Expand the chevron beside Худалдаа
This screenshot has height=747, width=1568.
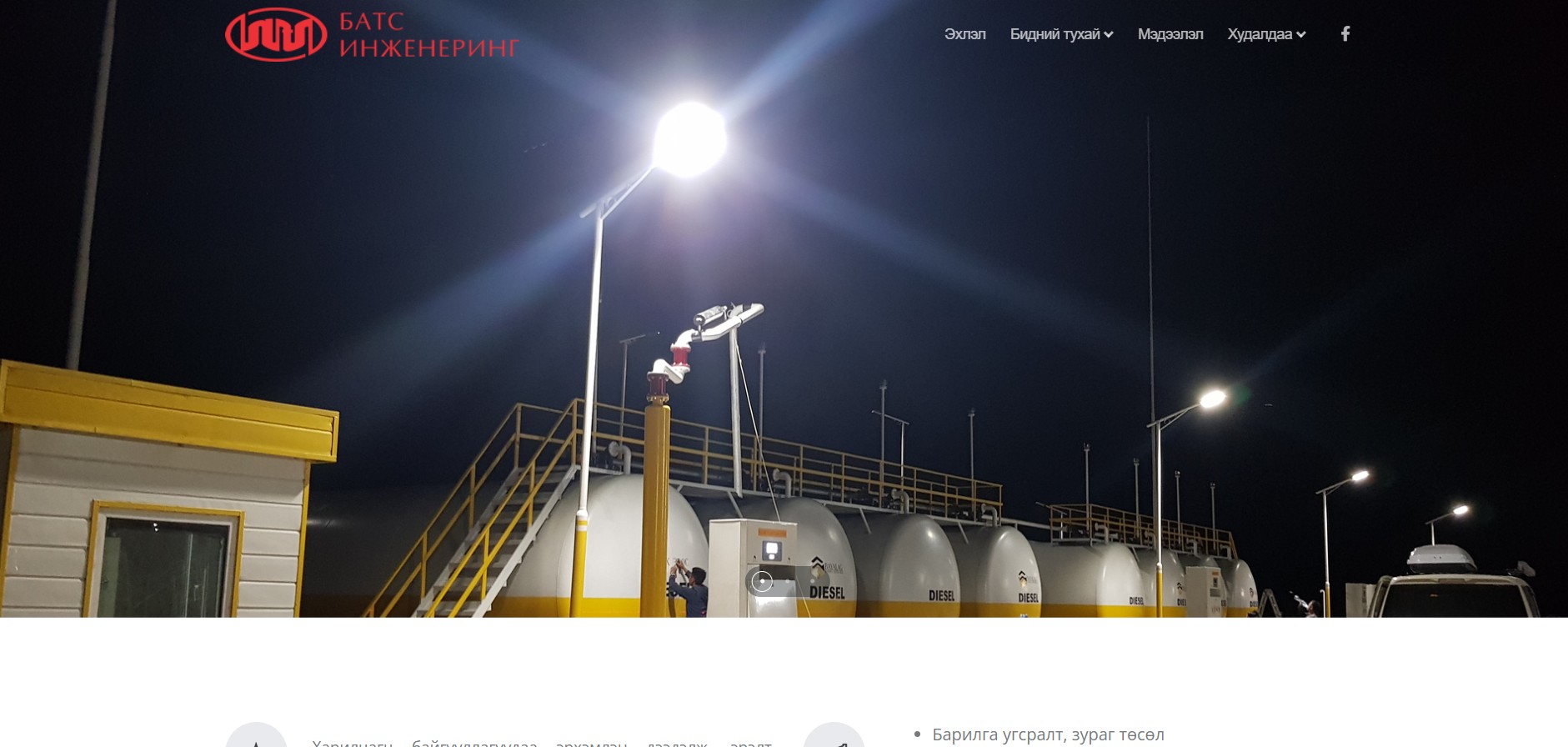(1301, 34)
